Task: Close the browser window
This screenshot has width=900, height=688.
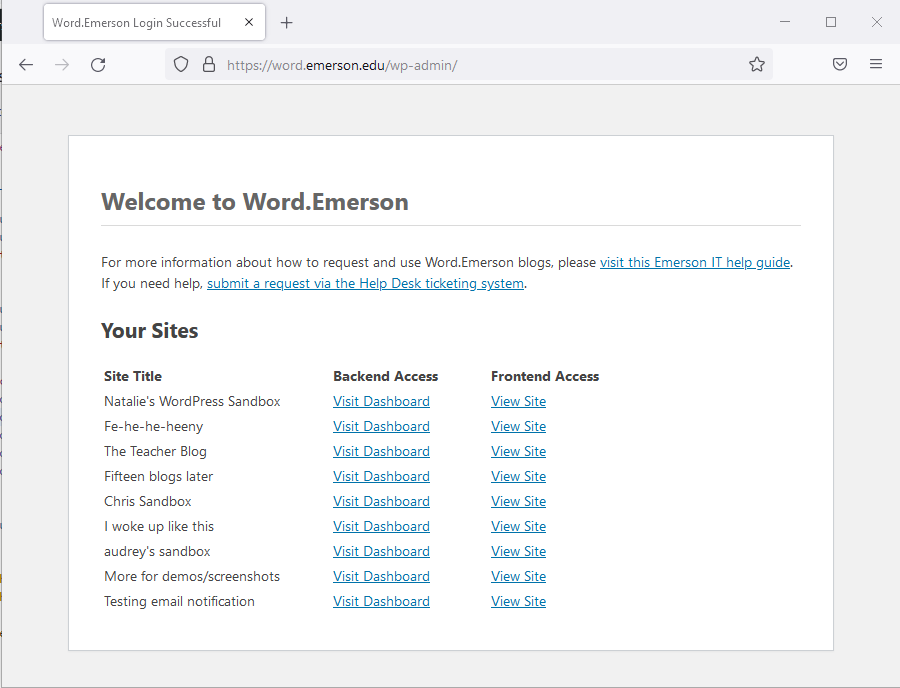Action: 876,22
